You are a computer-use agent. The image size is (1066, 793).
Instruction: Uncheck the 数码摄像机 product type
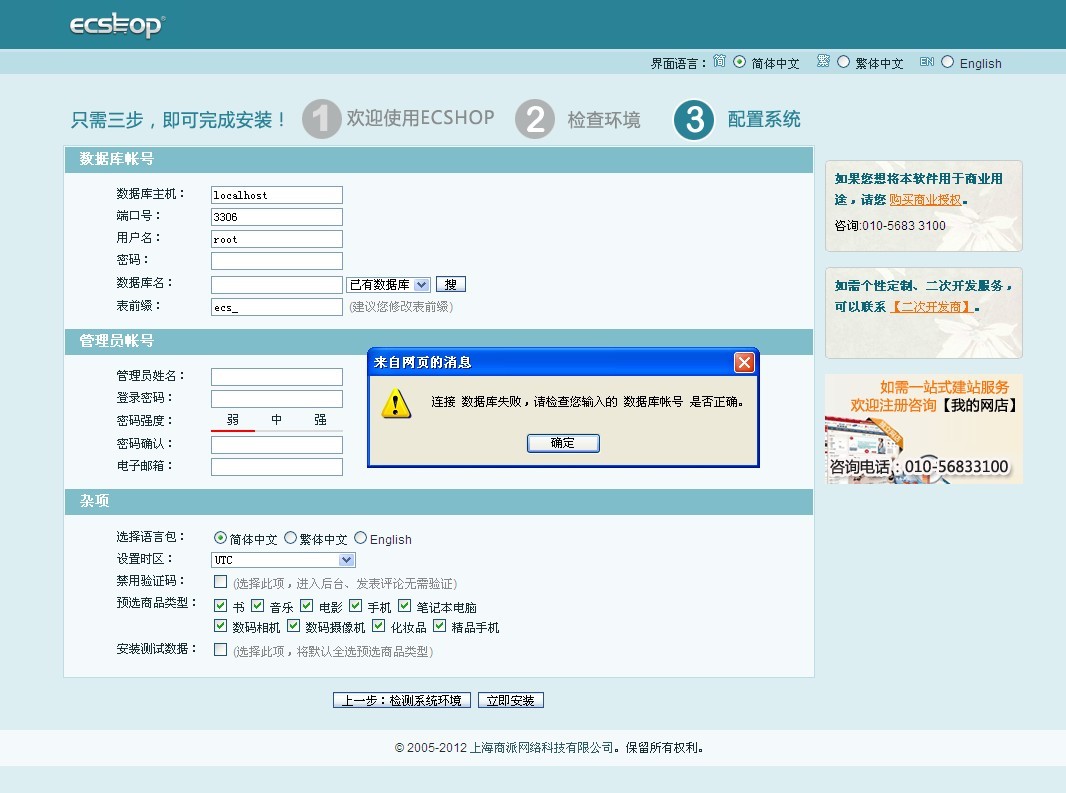(x=293, y=625)
